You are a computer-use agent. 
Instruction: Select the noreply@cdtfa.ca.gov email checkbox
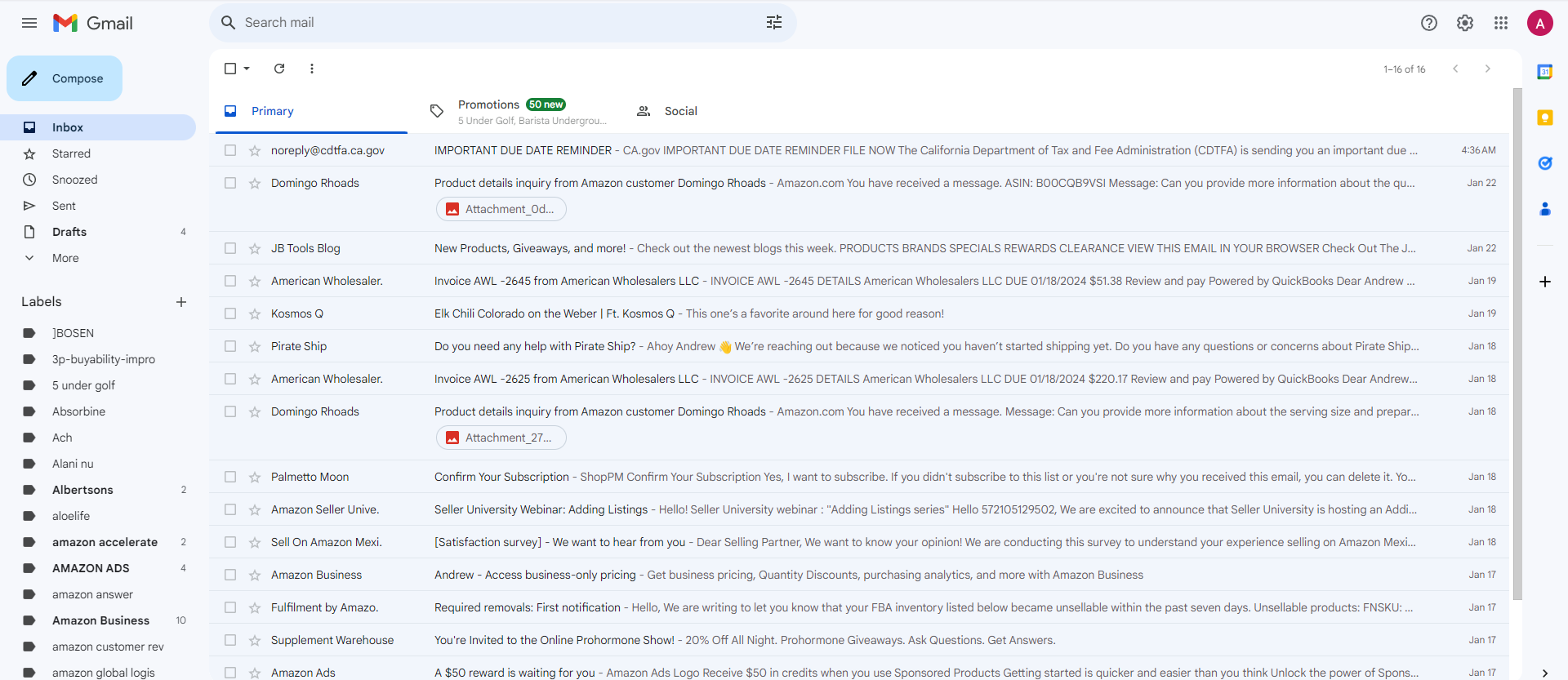click(230, 150)
